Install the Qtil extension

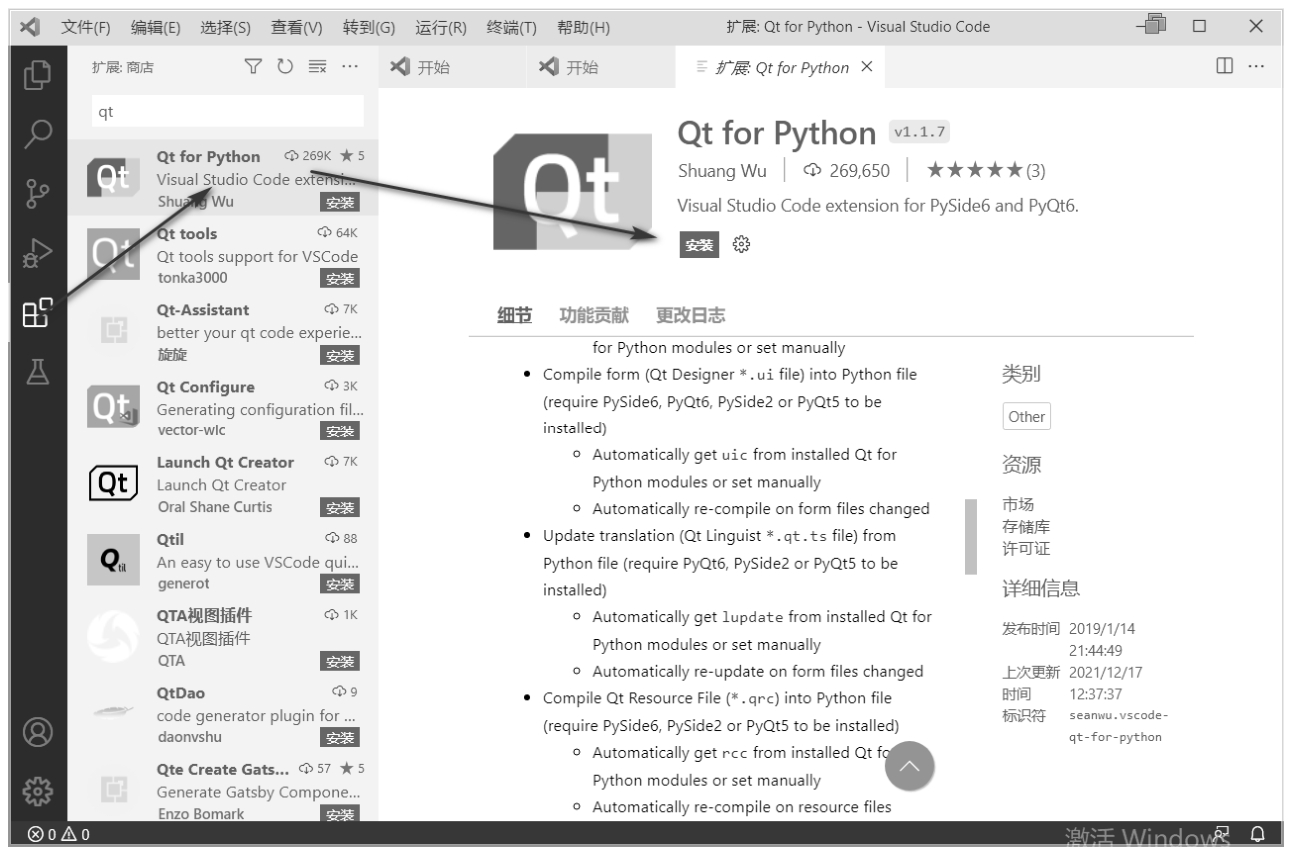[x=340, y=584]
